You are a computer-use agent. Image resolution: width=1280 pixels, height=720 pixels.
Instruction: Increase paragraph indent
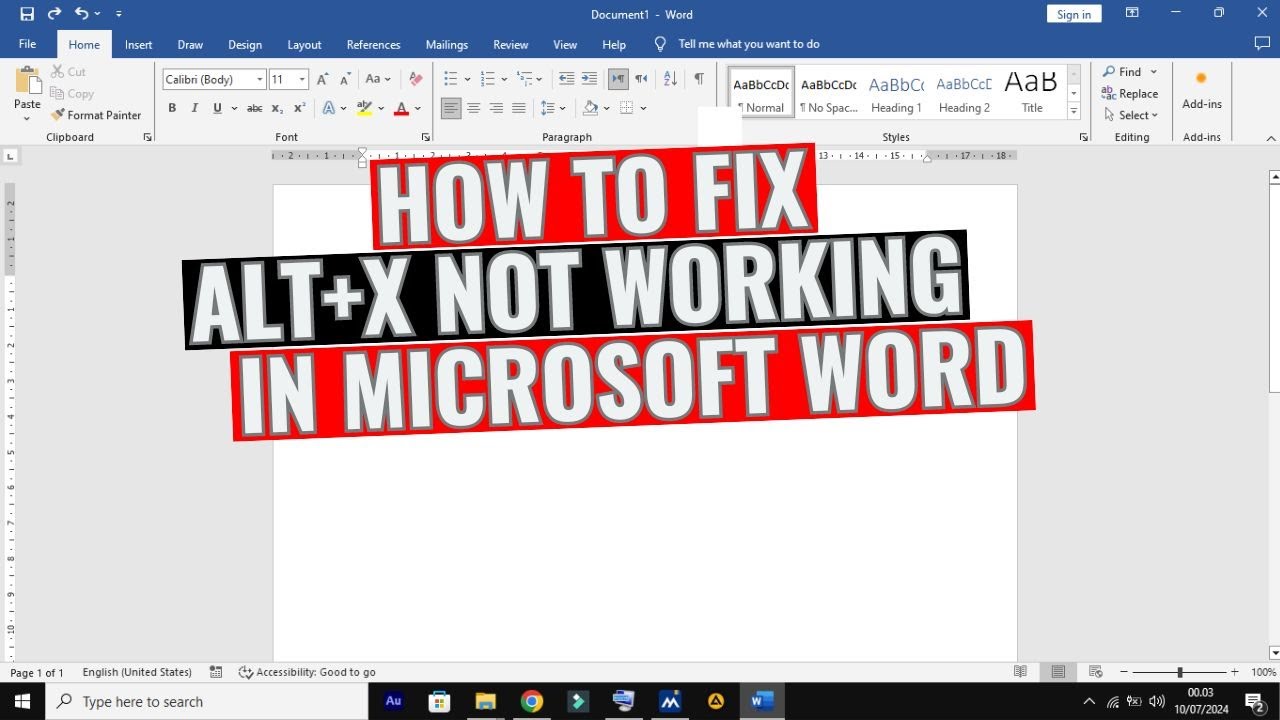click(x=589, y=79)
